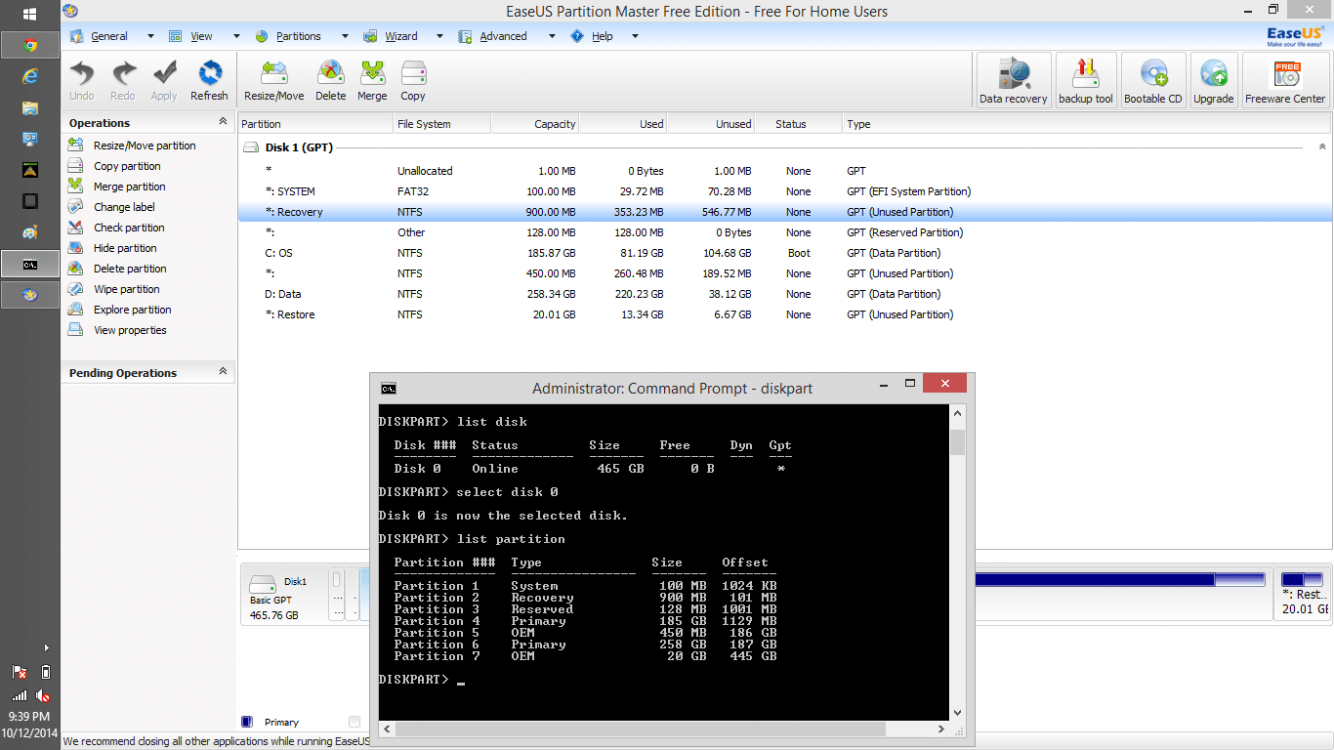Sort by the Type column header
The height and width of the screenshot is (750, 1334).
(x=1087, y=124)
